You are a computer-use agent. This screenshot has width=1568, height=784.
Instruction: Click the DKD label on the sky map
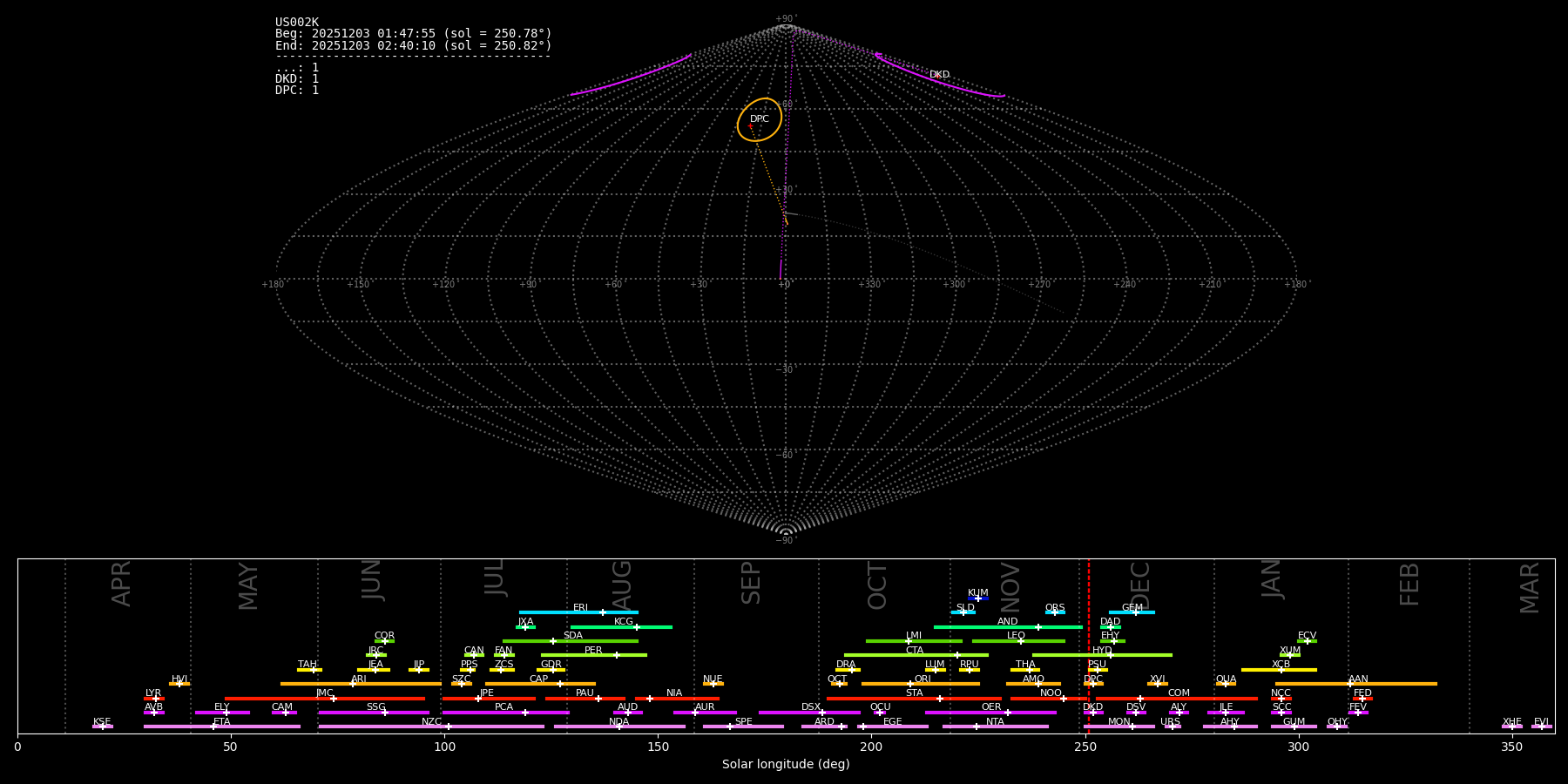[x=939, y=75]
